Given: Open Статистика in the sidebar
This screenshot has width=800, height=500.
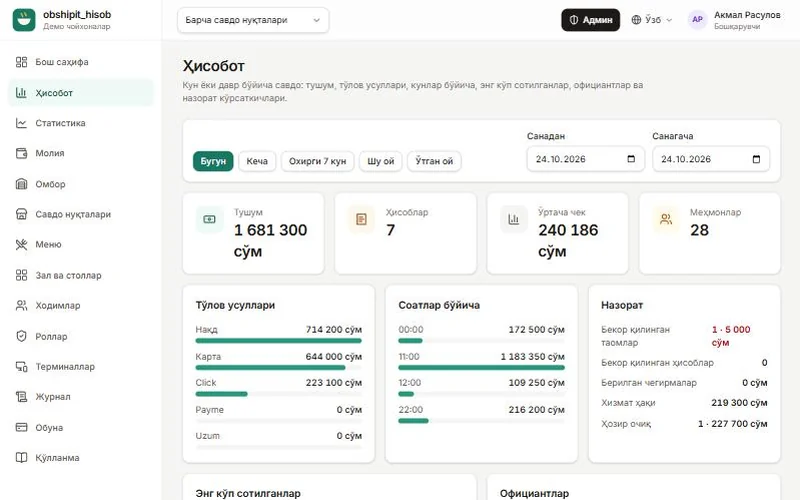Looking at the screenshot, I should click(x=81, y=123).
